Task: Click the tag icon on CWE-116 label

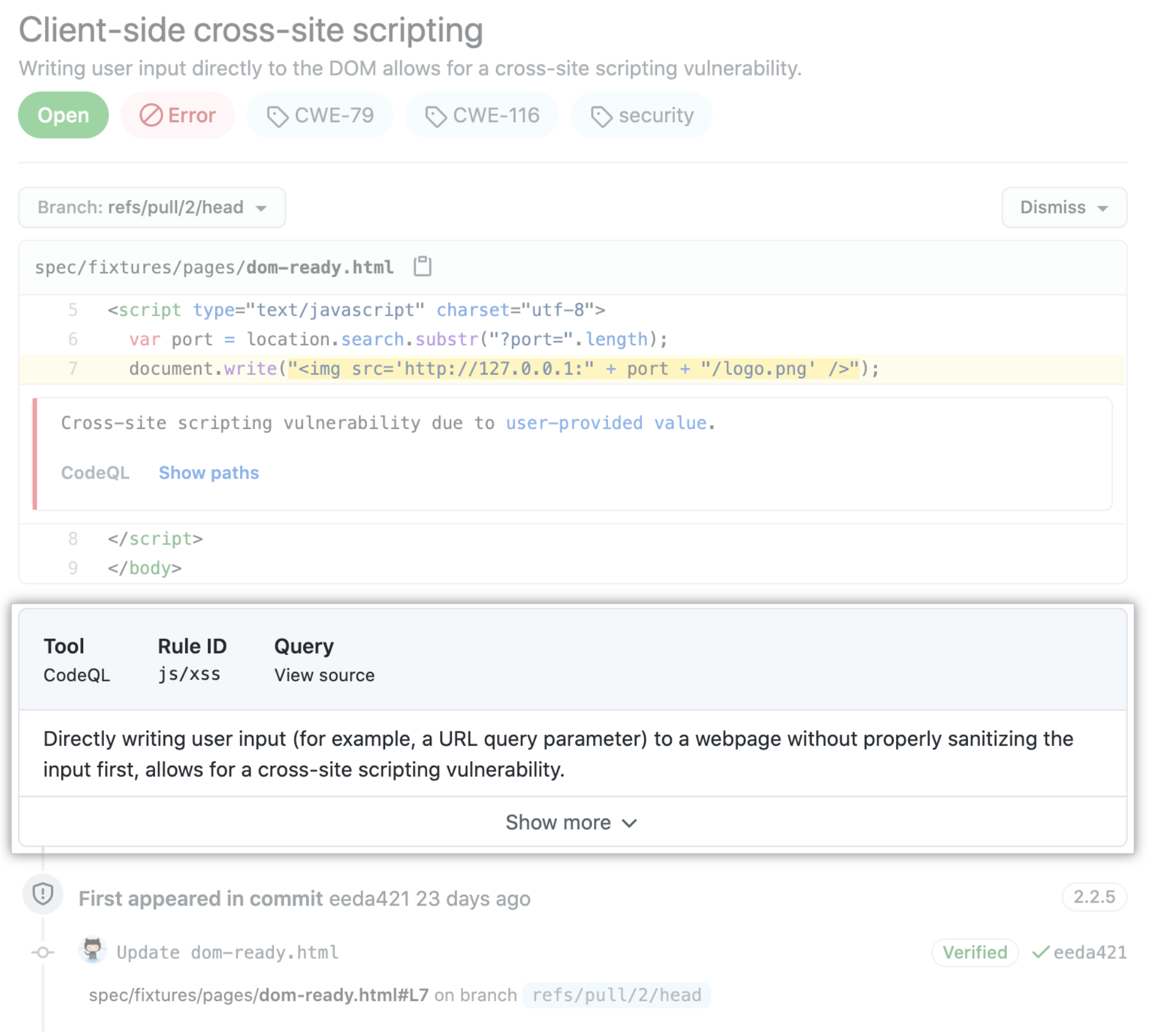Action: click(436, 116)
